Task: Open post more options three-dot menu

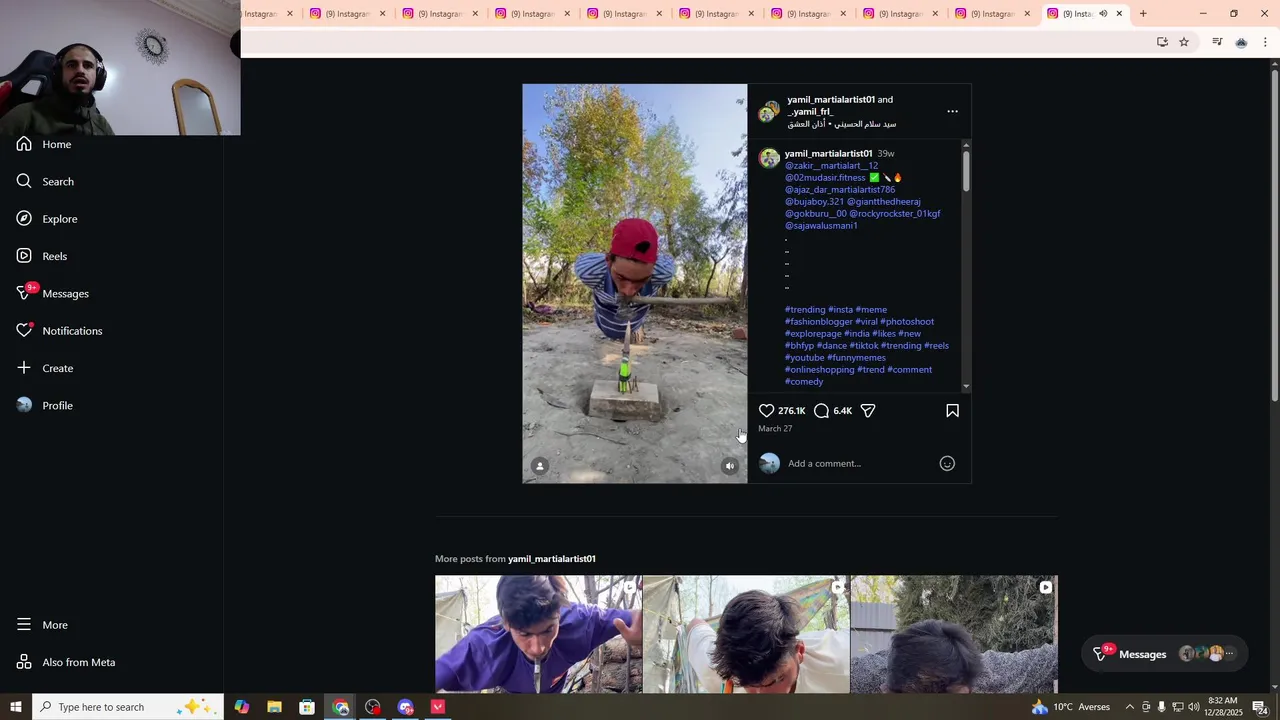Action: click(x=952, y=111)
